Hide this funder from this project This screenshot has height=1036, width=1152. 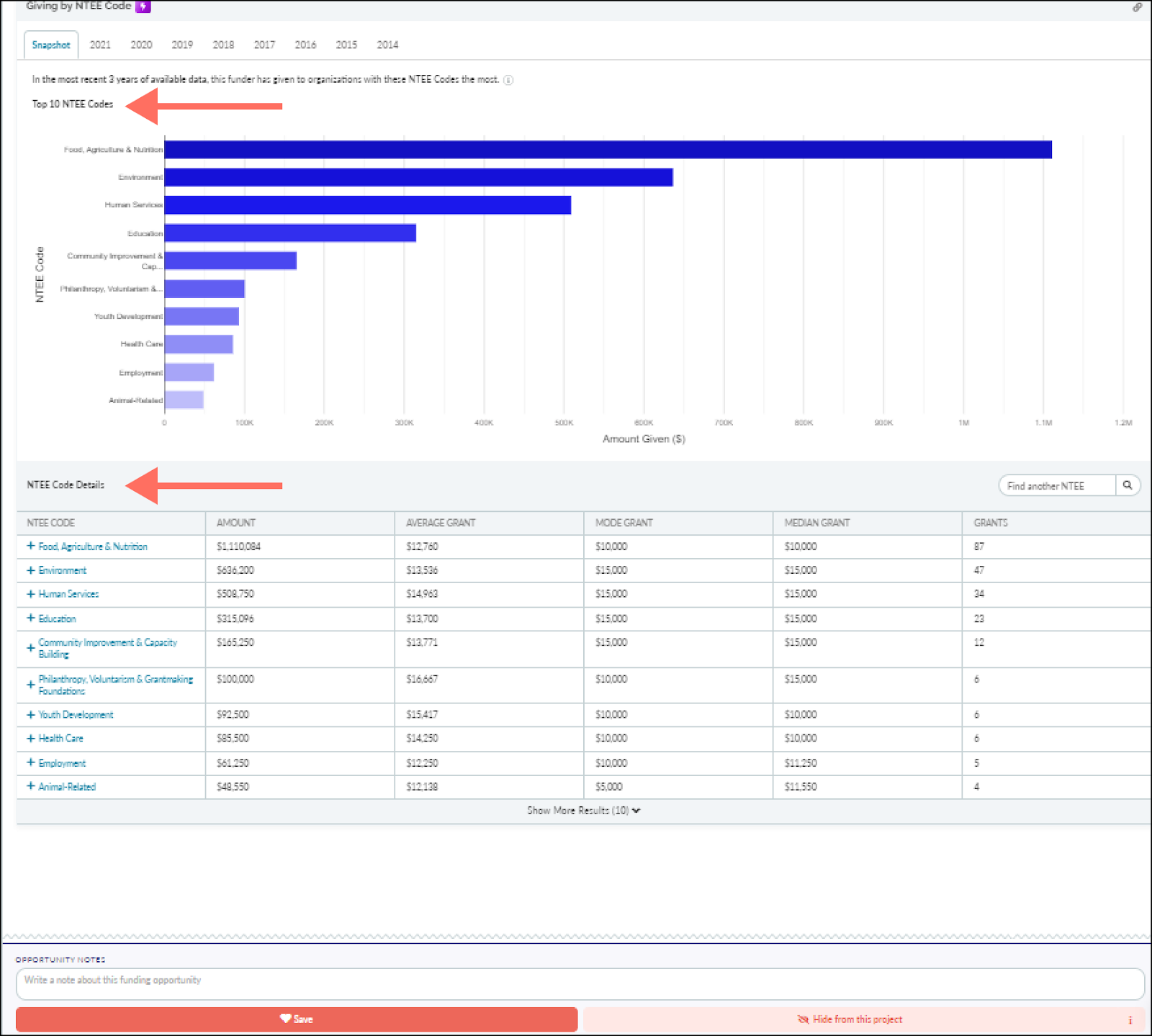[x=857, y=1019]
